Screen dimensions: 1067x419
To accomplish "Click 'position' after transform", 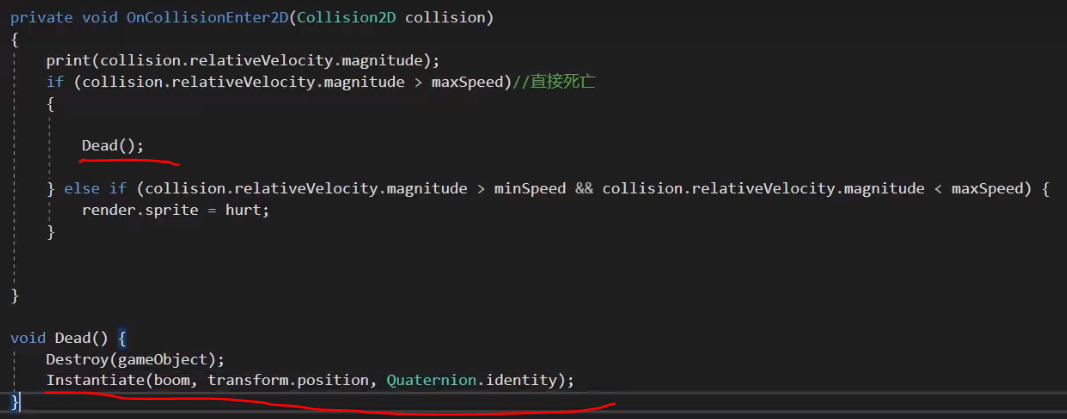I will 332,380.
